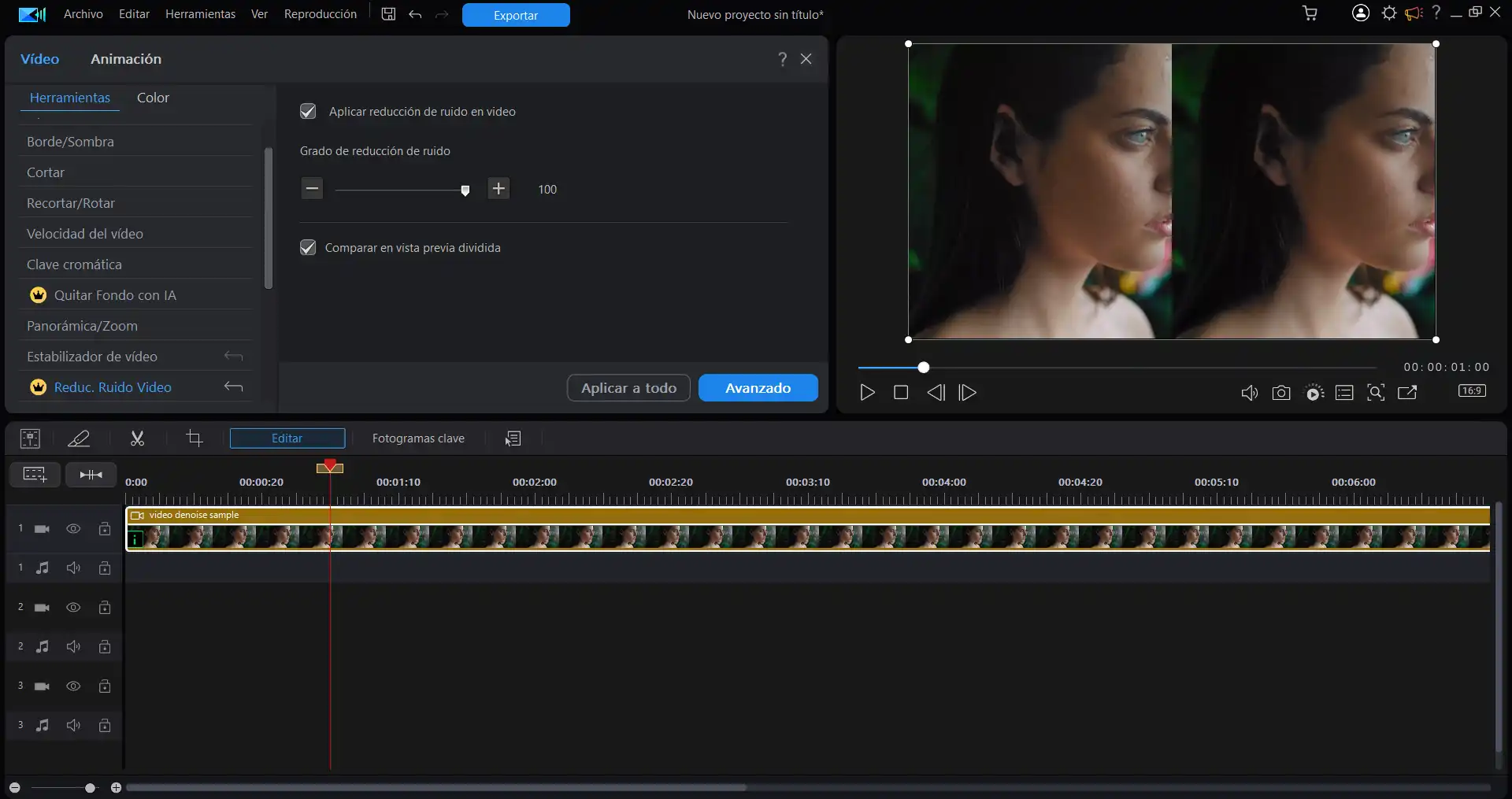The height and width of the screenshot is (799, 1512).
Task: Open the 16:9 aspect ratio selector
Action: 1472,390
